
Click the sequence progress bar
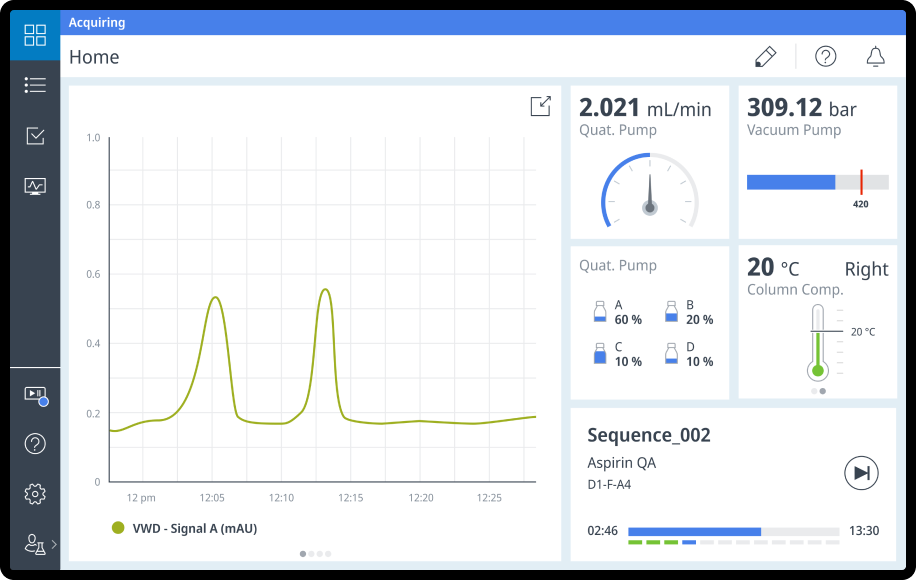coord(733,531)
